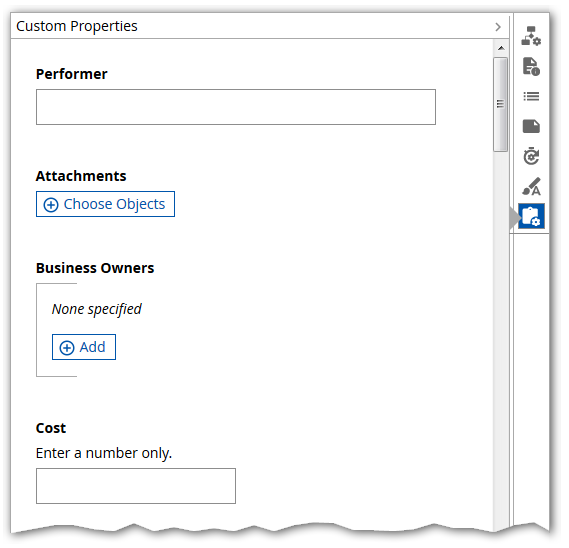Focus the Cost number field
Screen dimensions: 569x548
pos(136,486)
